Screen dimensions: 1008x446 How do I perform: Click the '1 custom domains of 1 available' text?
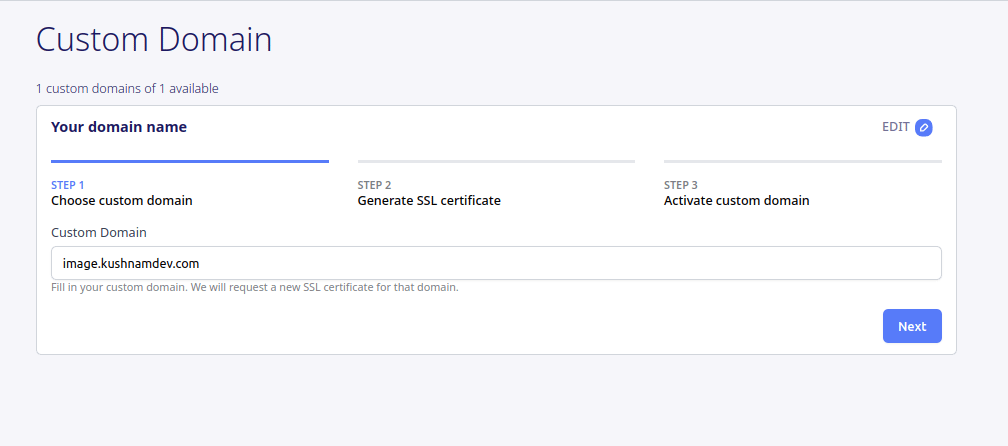[127, 88]
